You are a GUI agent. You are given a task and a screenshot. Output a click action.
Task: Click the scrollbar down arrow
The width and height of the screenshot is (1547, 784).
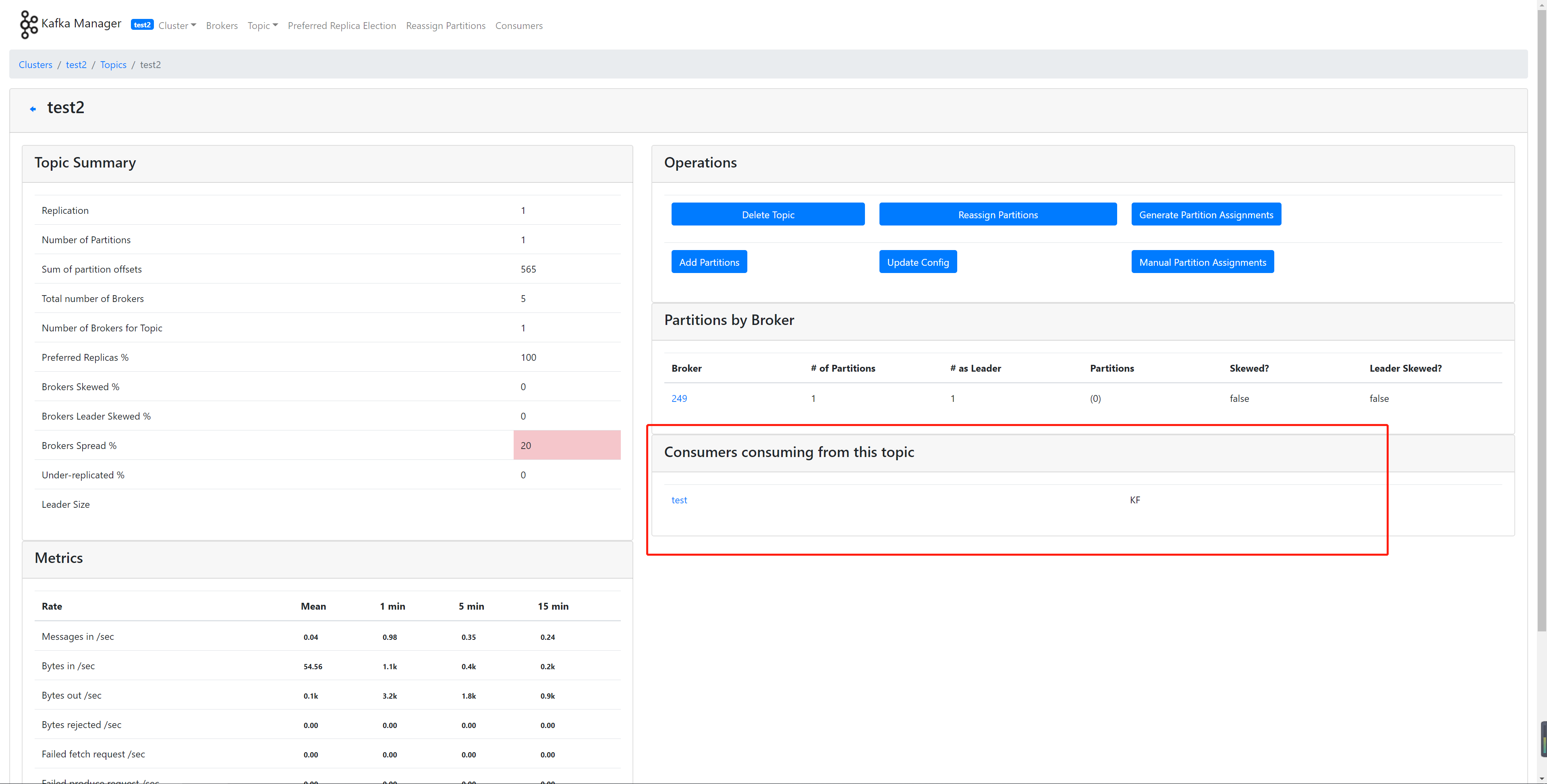pyautogui.click(x=1542, y=779)
